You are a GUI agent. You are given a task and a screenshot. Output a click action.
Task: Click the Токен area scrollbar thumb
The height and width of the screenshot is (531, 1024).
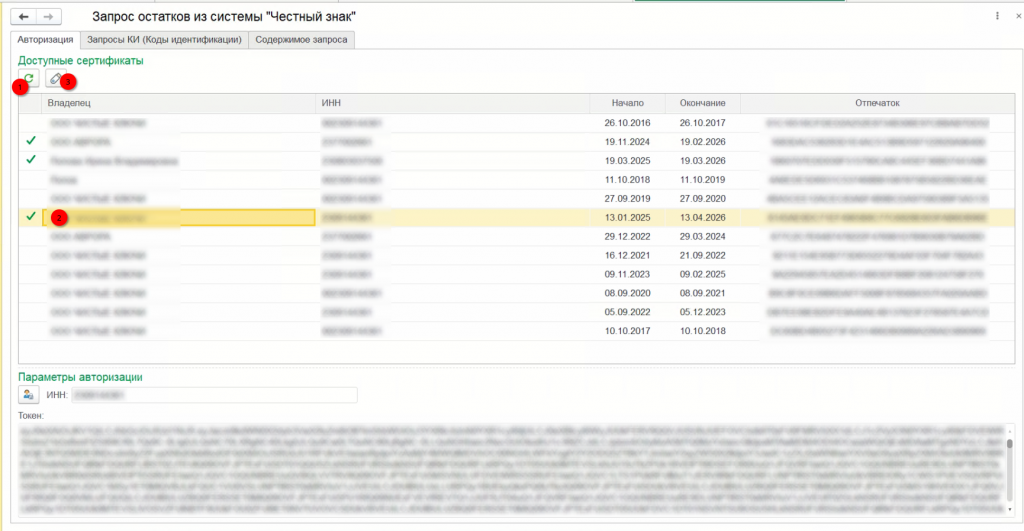pos(1010,444)
